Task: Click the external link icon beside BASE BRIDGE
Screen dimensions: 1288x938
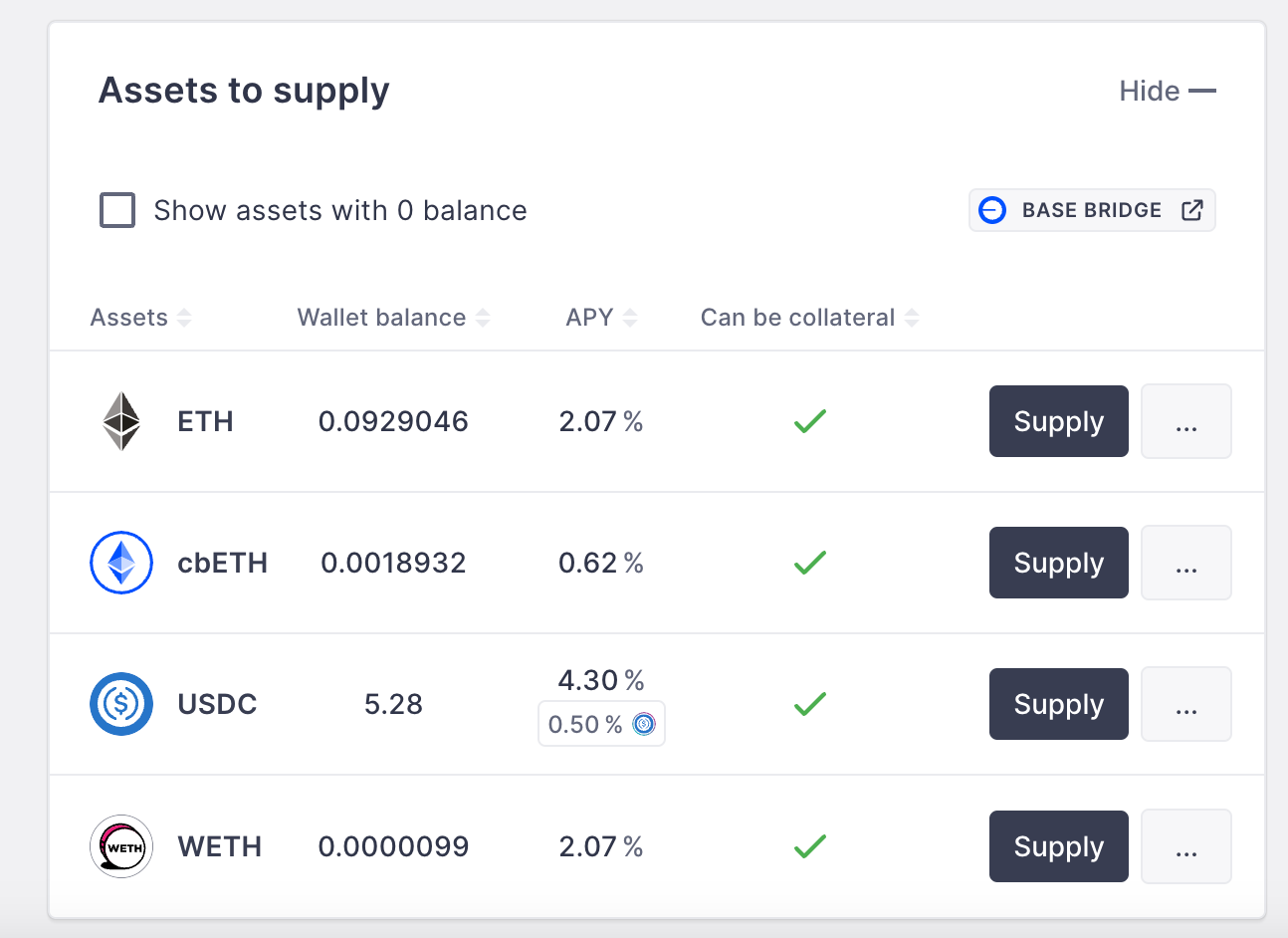Action: point(1191,210)
